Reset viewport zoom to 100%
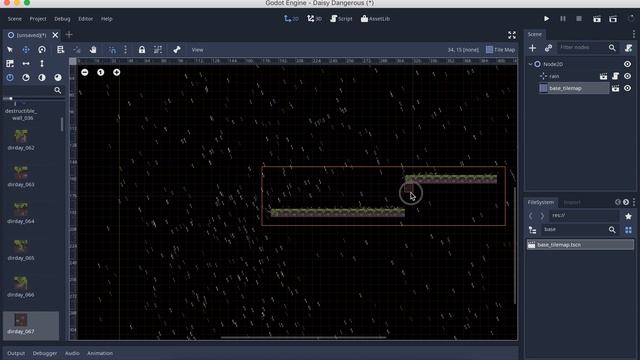Image resolution: width=640 pixels, height=360 pixels. (100, 72)
